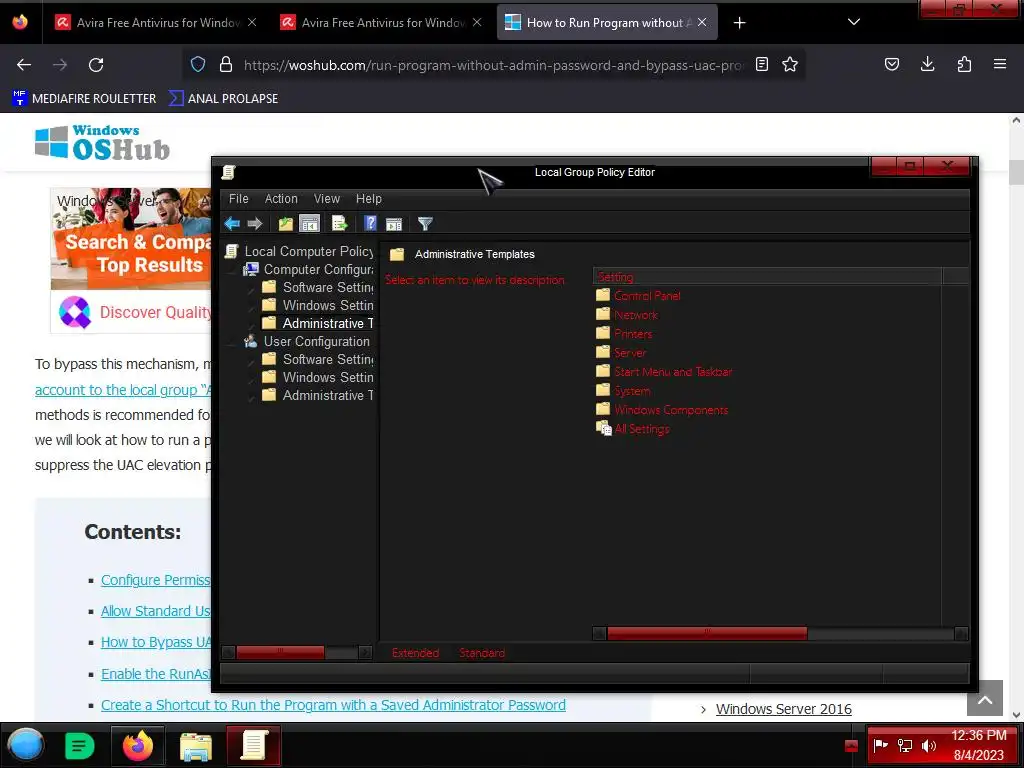This screenshot has height=768, width=1024.
Task: Open the Printers folder in settings list
Action: click(x=632, y=334)
